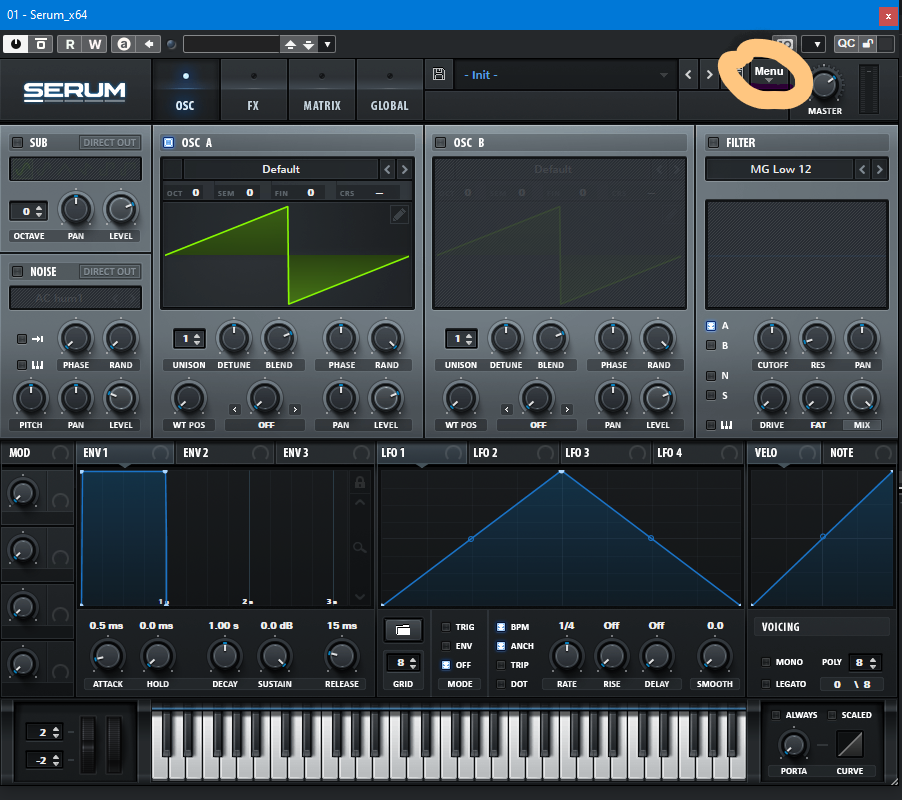Open the Init preset dropdown
The width and height of the screenshot is (902, 800).
pyautogui.click(x=564, y=75)
